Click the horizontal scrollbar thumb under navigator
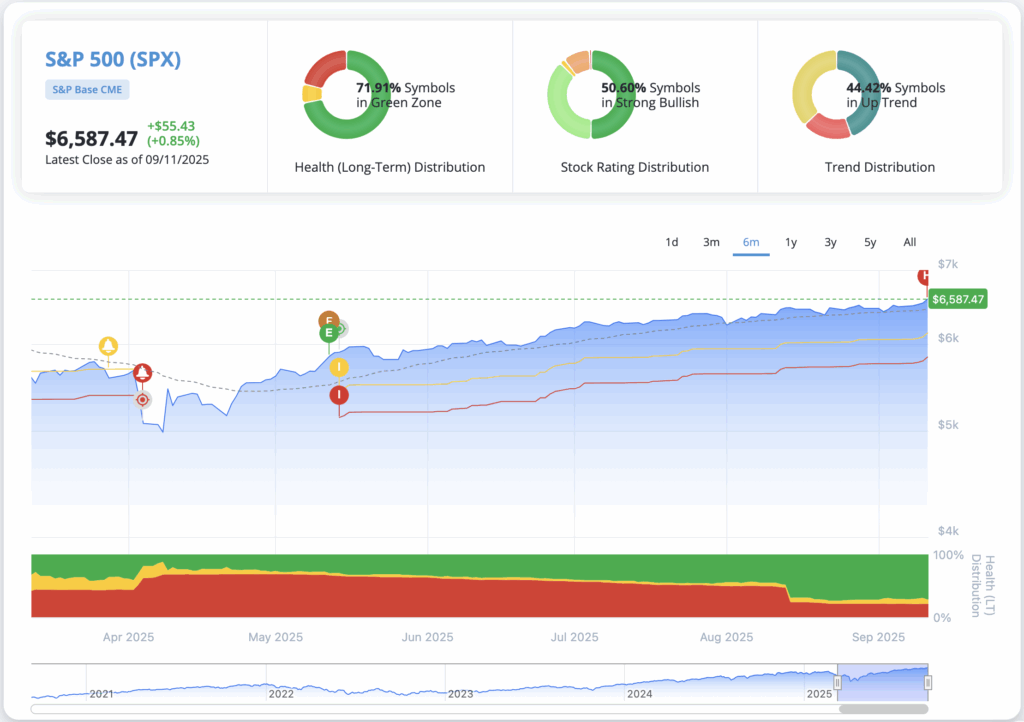Image resolution: width=1024 pixels, height=722 pixels. [883, 709]
